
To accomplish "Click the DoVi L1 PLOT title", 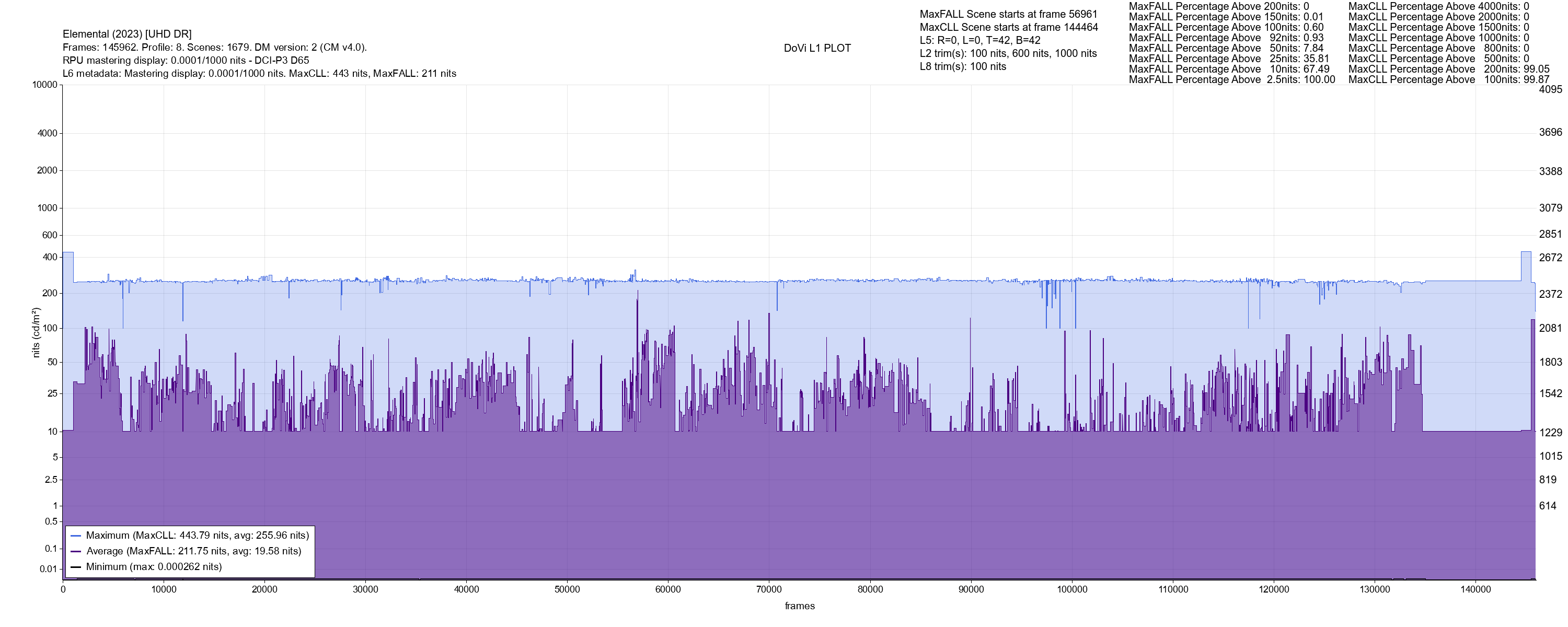I will pyautogui.click(x=817, y=48).
